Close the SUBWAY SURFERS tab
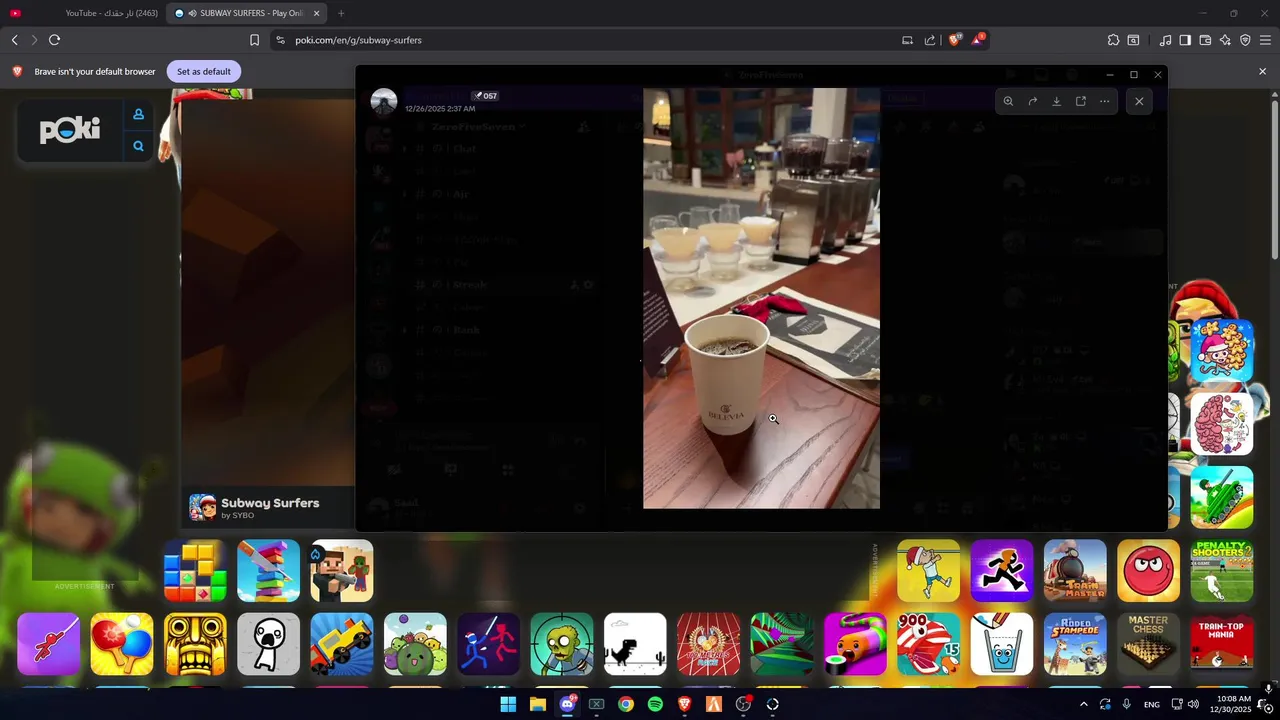Viewport: 1280px width, 720px height. 316,13
